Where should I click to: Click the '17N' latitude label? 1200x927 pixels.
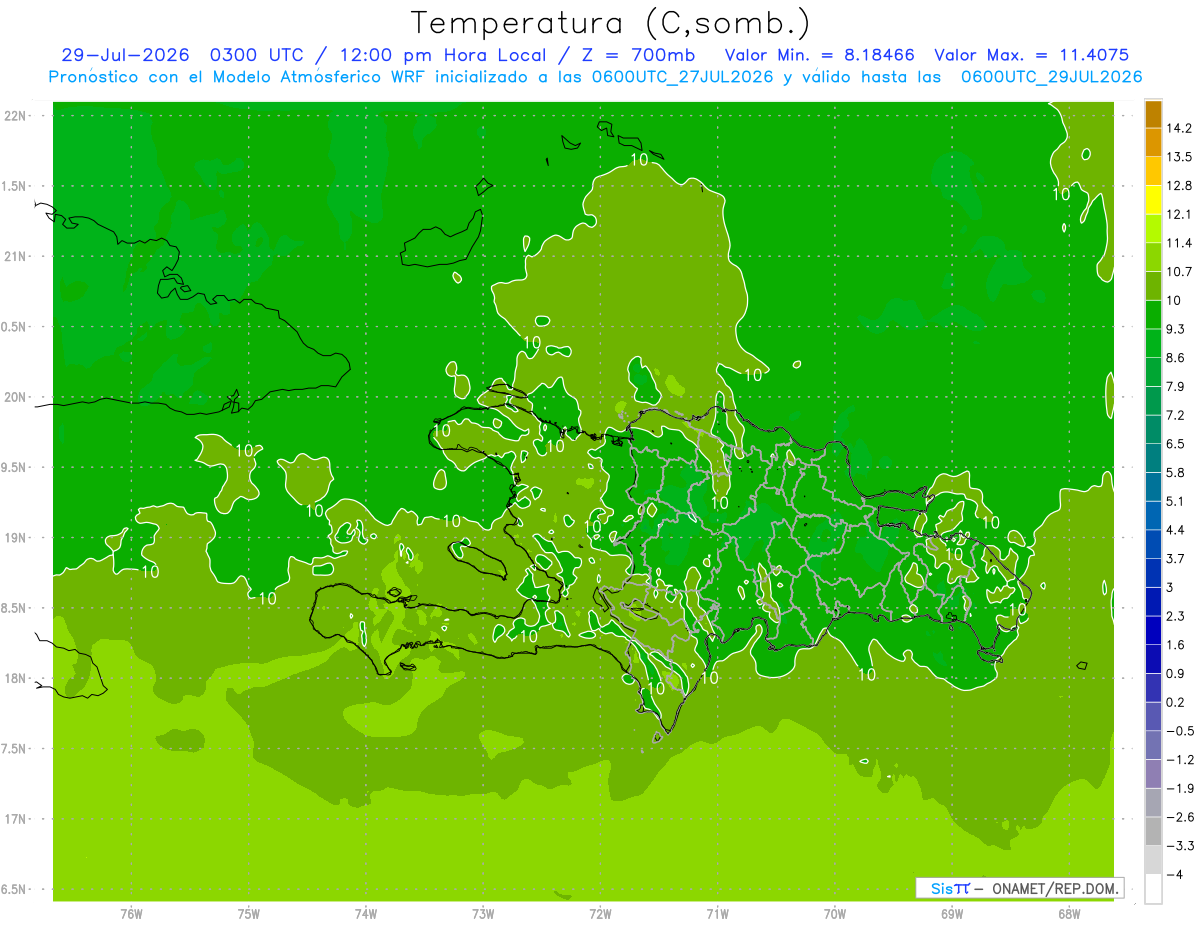click(16, 819)
